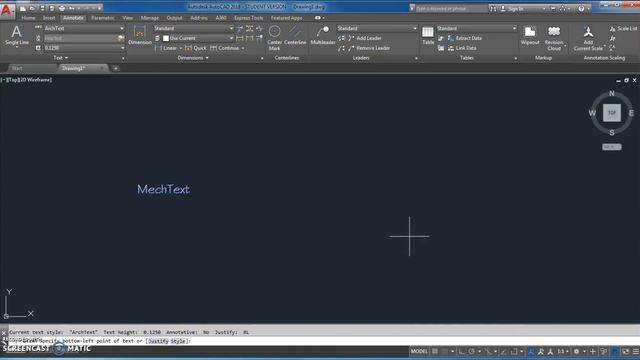Click the Revision Cloud tool
The image size is (640, 360).
tap(554, 38)
